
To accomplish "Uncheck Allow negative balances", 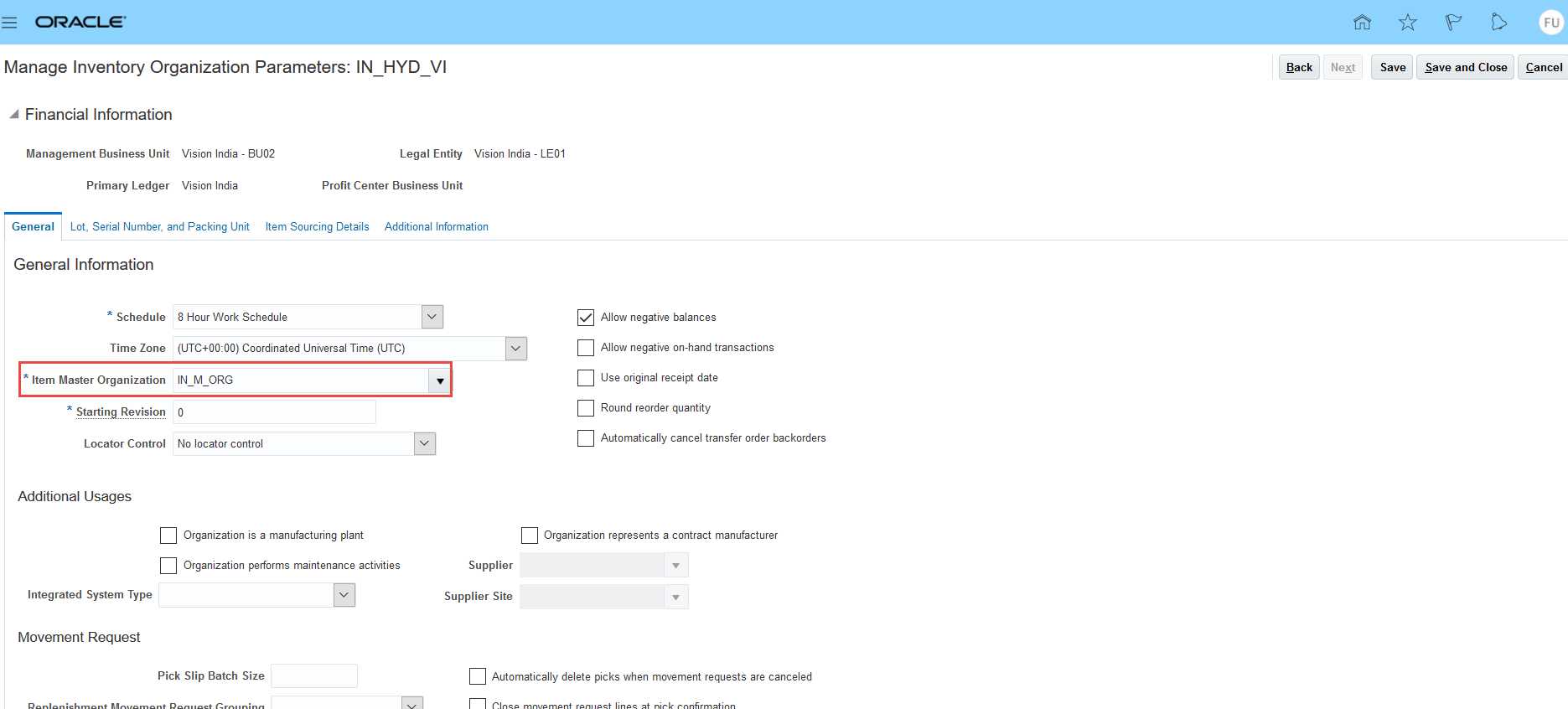I will point(586,318).
